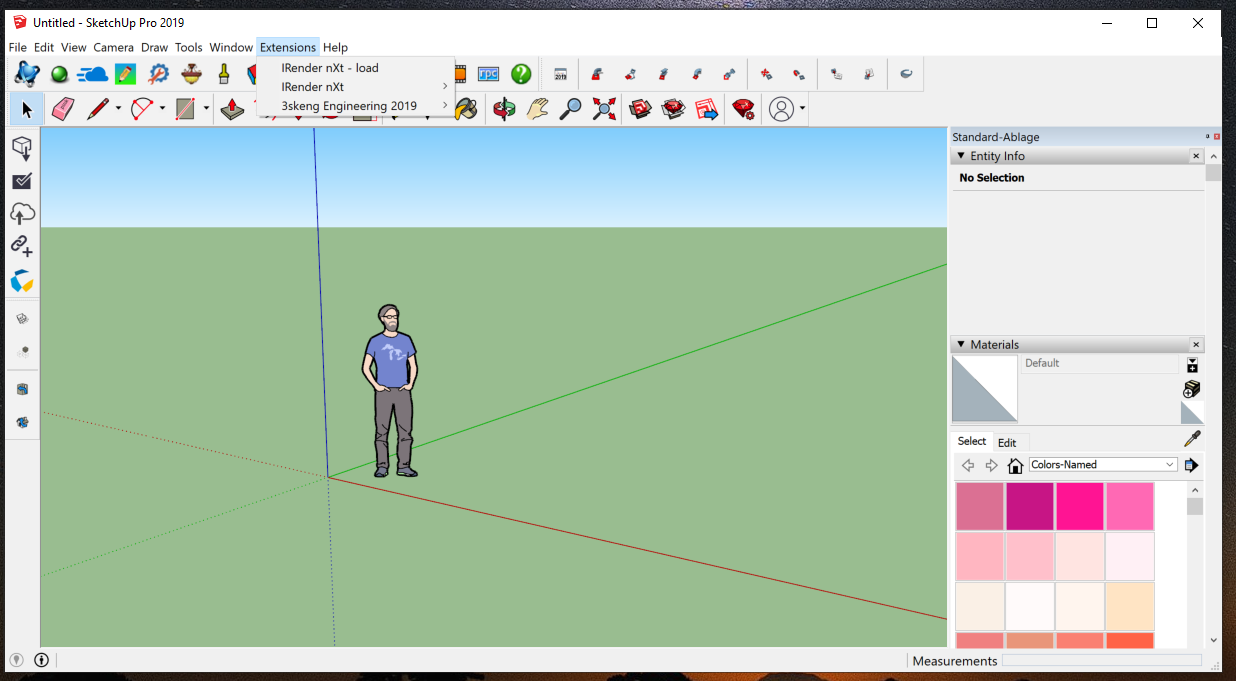Switch to the Edit materials tab
Screen dimensions: 1236x681
pos(1007,443)
